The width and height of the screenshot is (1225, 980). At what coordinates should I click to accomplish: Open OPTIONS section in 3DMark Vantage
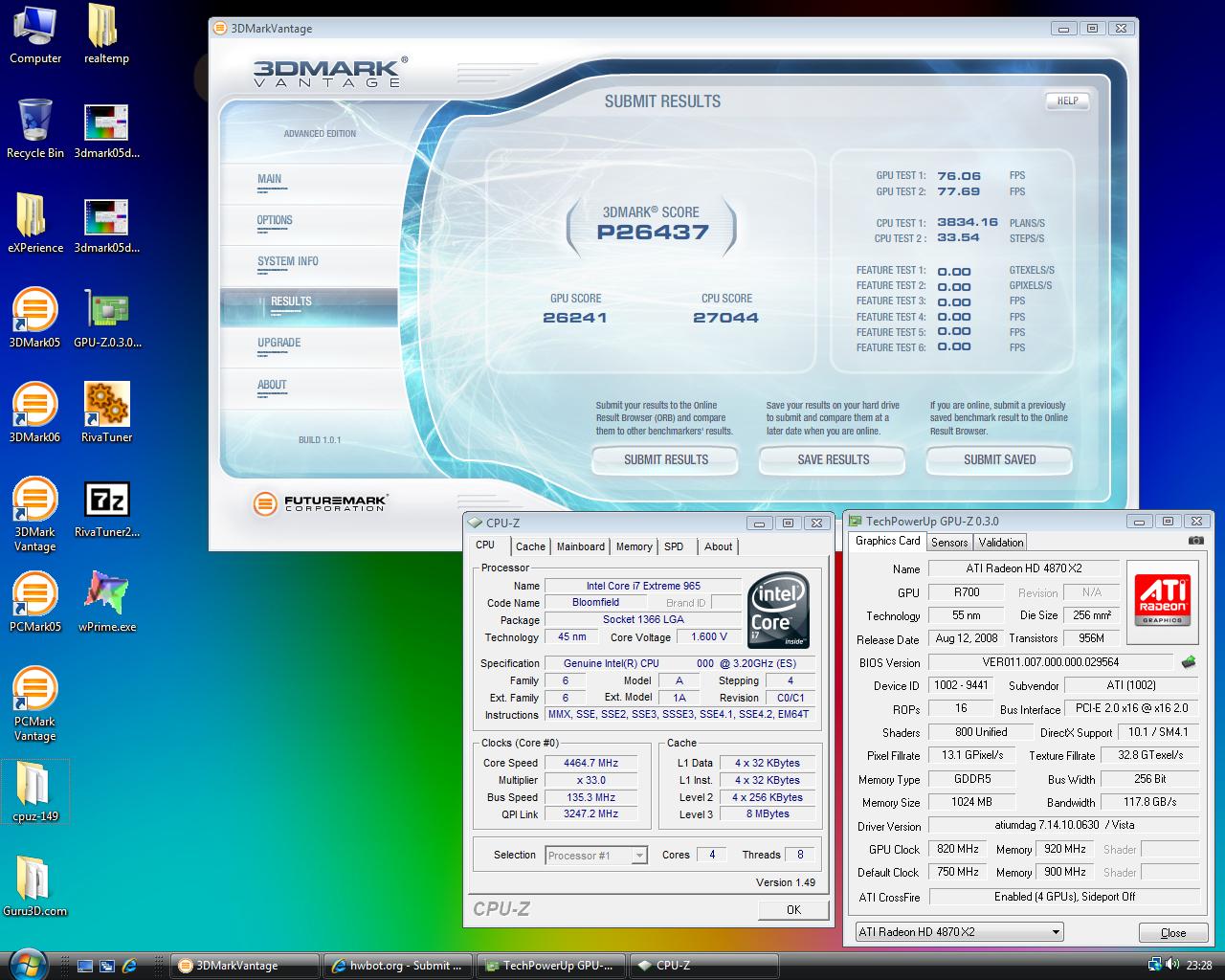(309, 223)
